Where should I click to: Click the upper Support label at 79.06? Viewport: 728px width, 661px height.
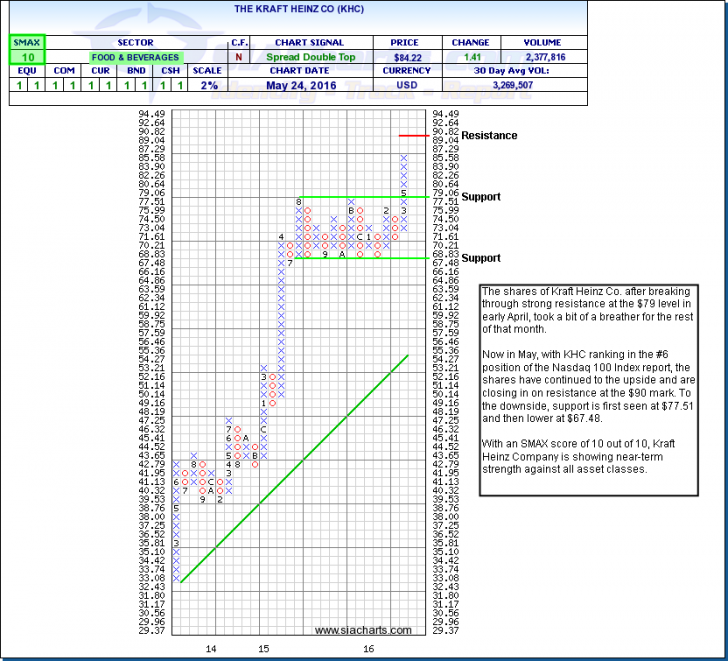pos(481,197)
